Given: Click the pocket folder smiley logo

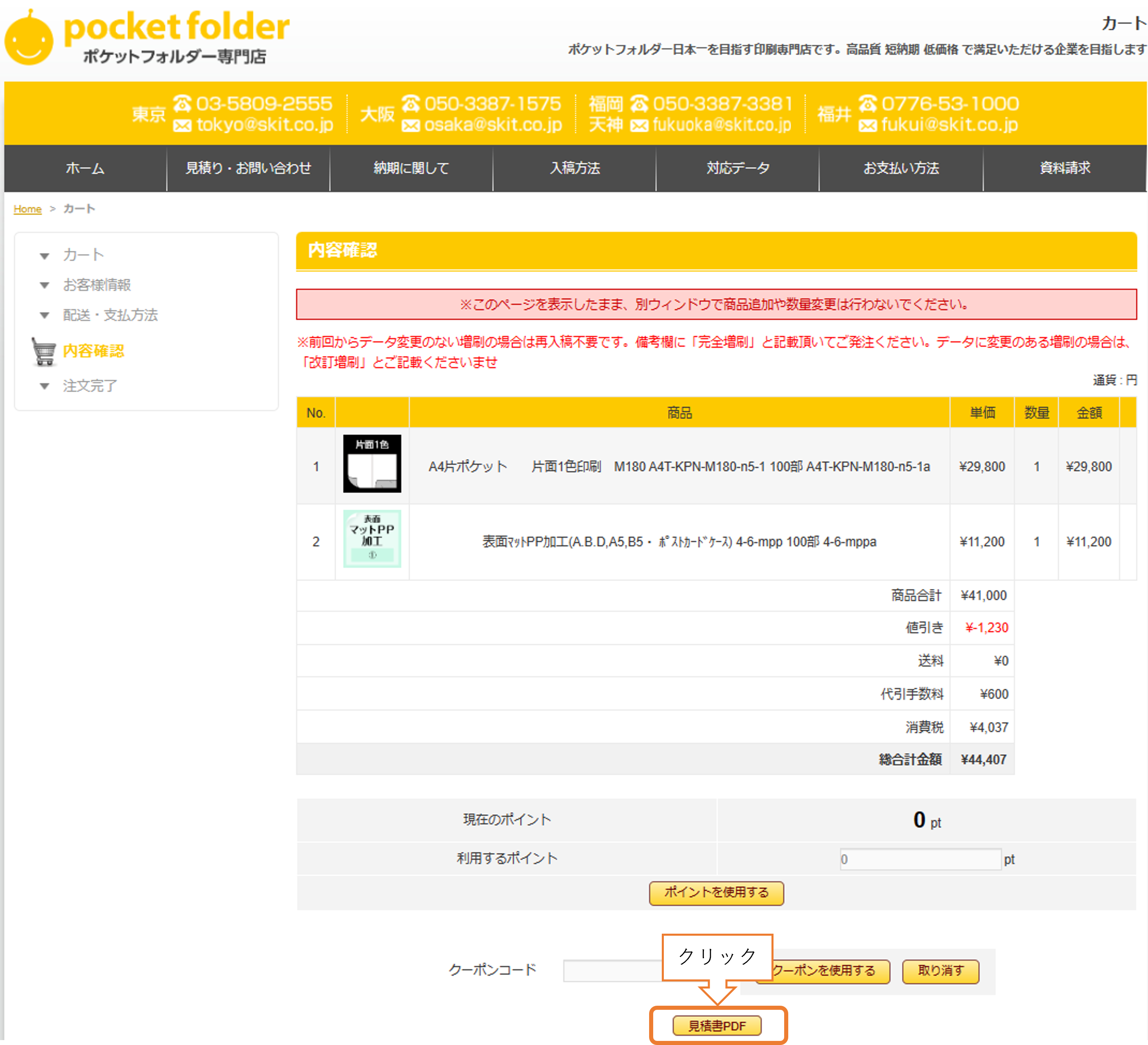Looking at the screenshot, I should pyautogui.click(x=29, y=39).
